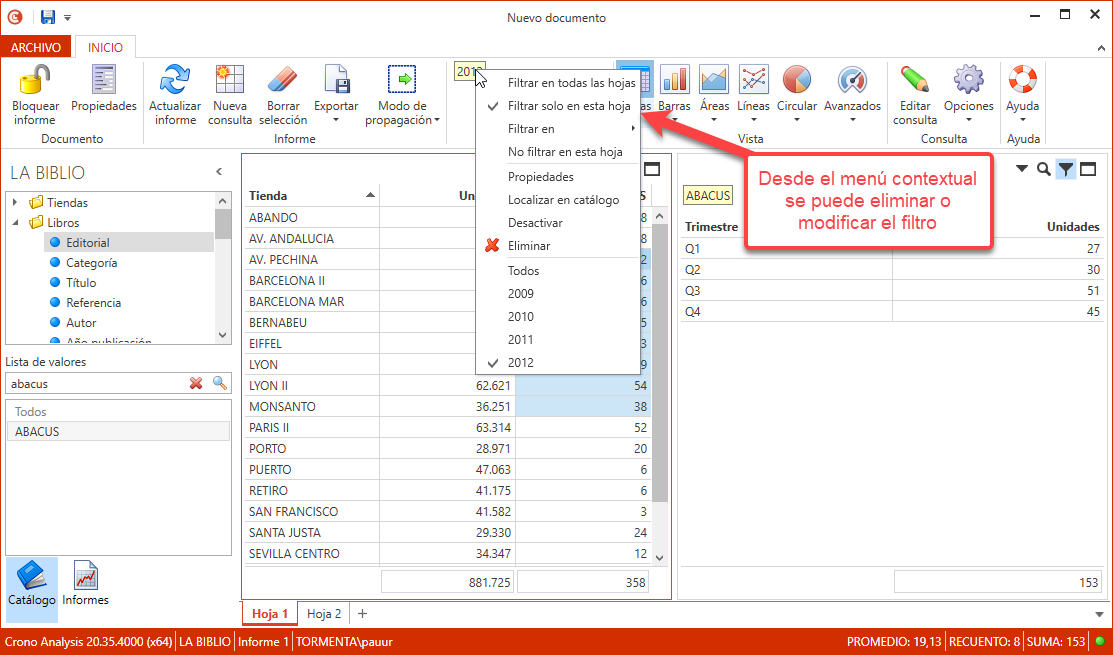Switch to Informes in the bottom-left panel
The width and height of the screenshot is (1113, 655).
pos(85,583)
